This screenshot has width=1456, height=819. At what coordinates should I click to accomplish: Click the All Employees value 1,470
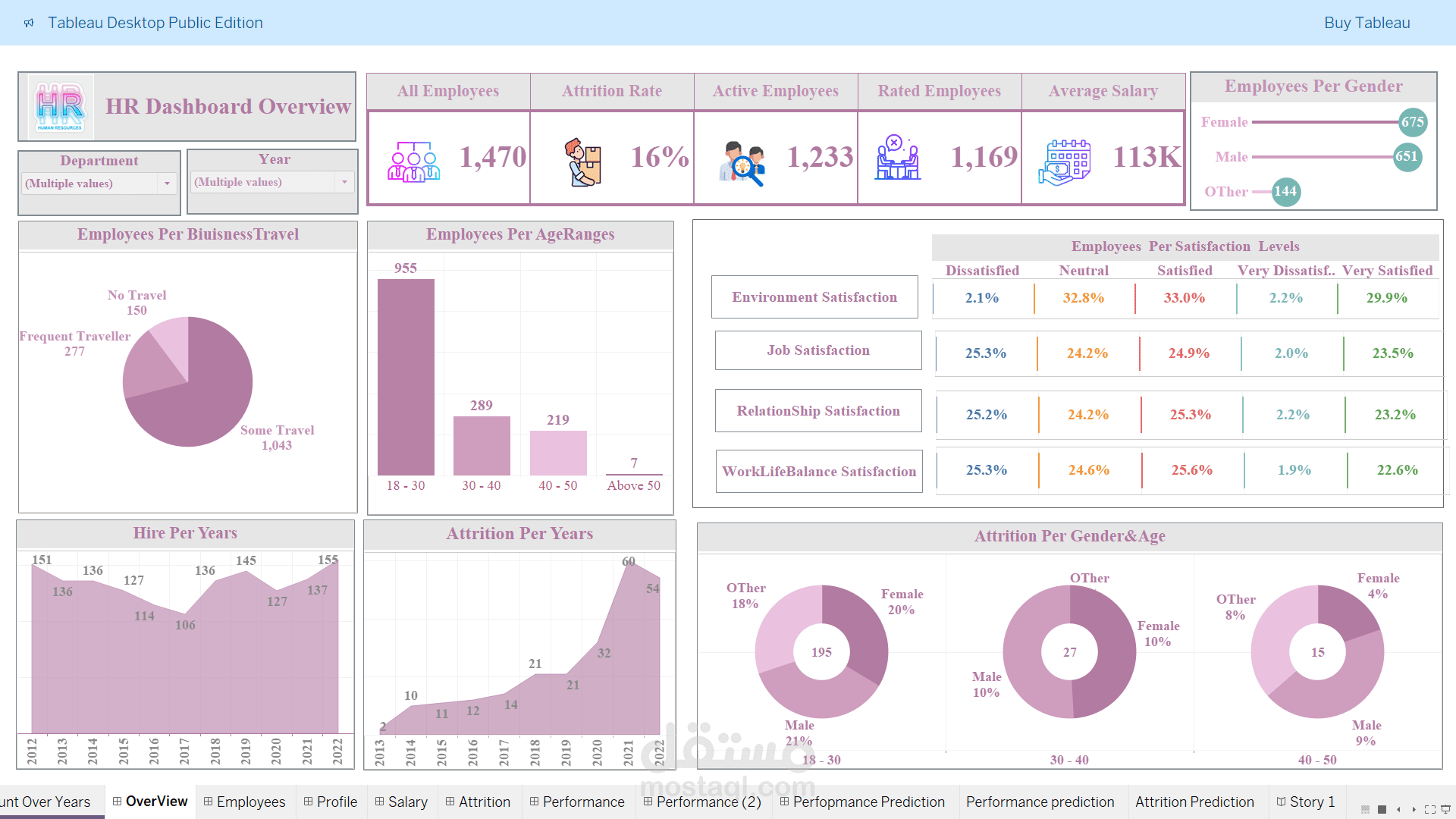click(x=493, y=157)
